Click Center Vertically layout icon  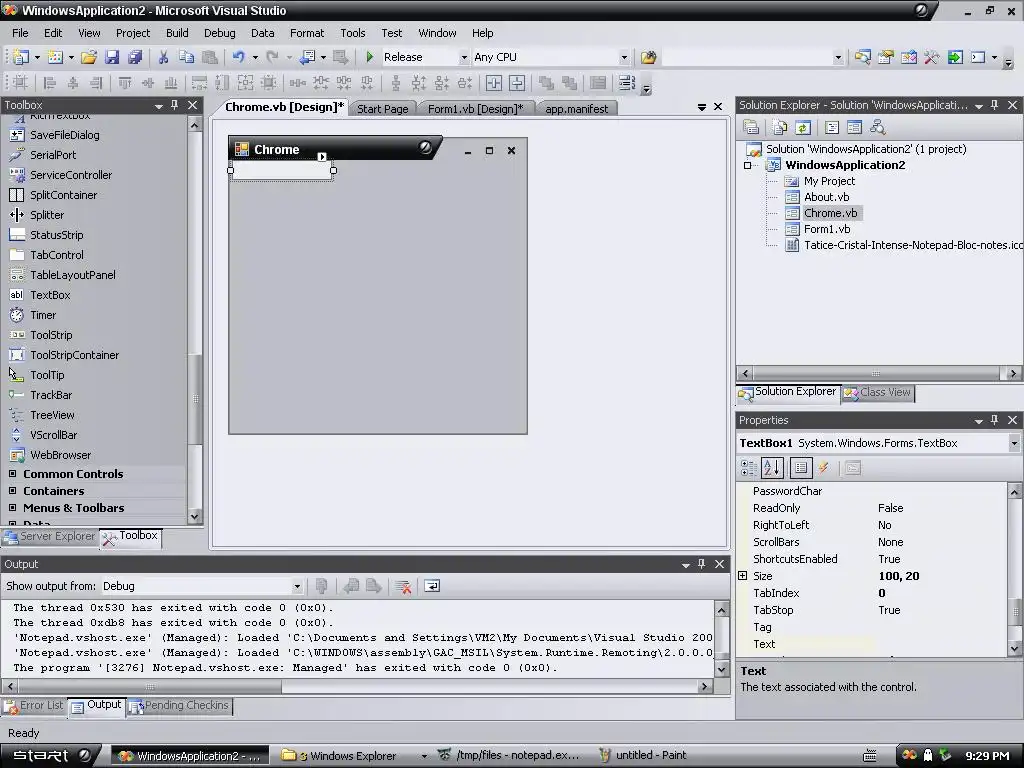coord(517,83)
